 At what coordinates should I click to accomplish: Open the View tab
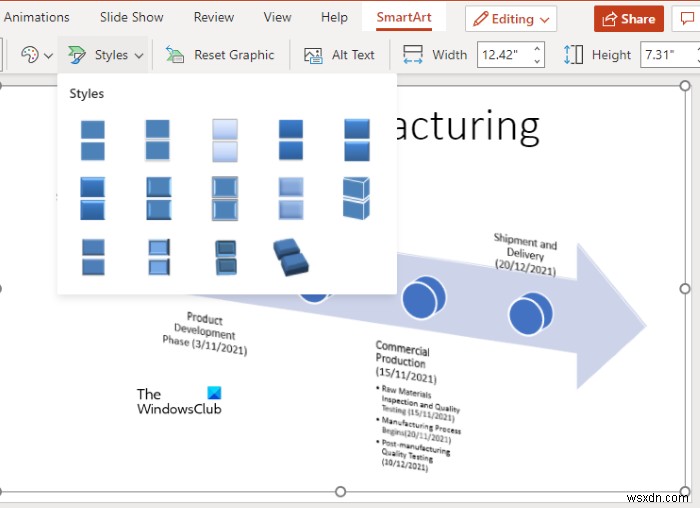[277, 17]
